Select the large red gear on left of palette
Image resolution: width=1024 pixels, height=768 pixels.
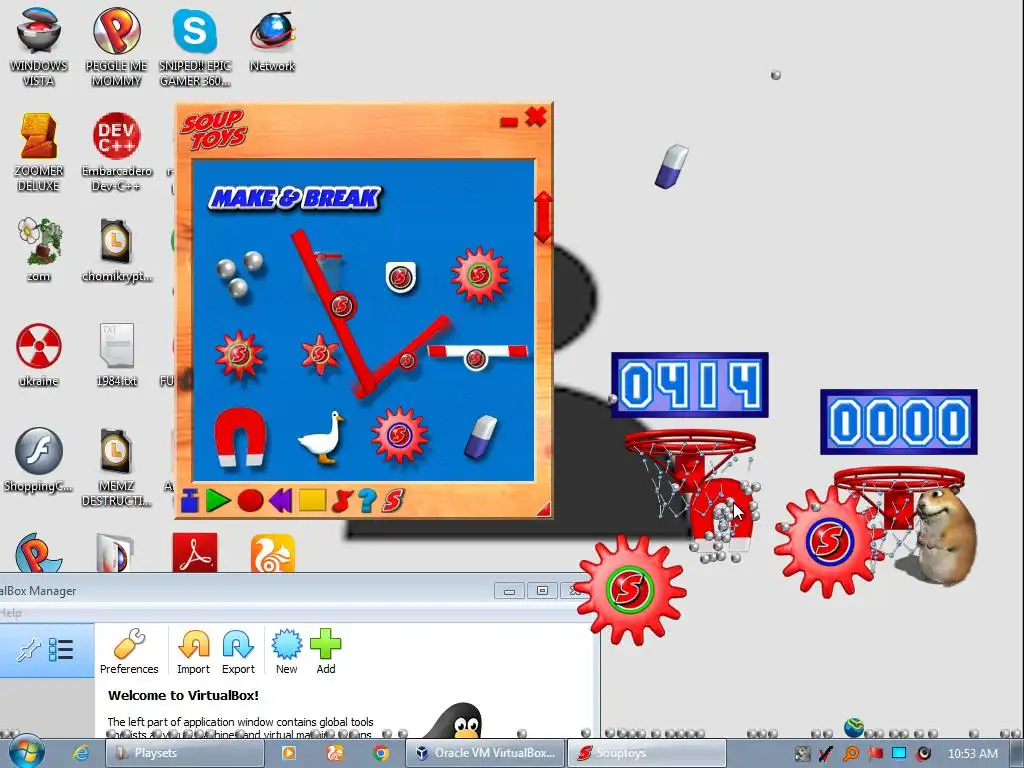click(239, 355)
